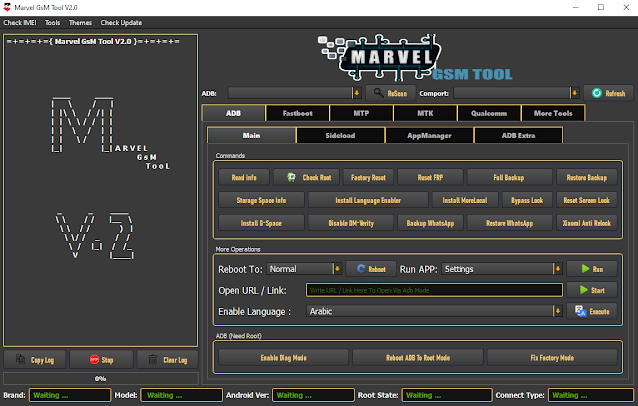Click the Connect Type status field
Screen dimensions: 638x406
coord(590,395)
